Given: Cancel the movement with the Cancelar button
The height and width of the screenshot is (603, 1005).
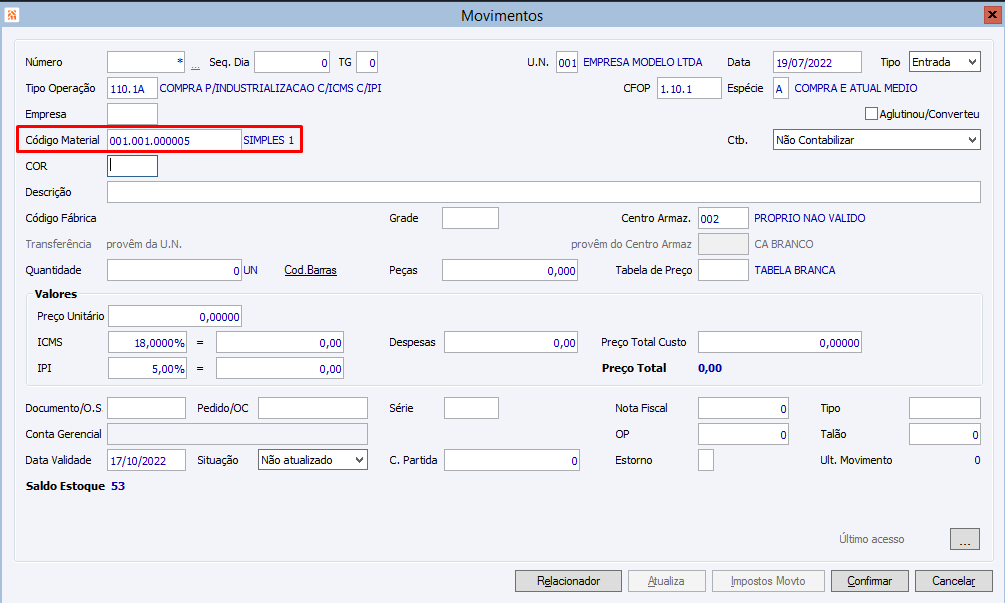Looking at the screenshot, I should click(954, 581).
